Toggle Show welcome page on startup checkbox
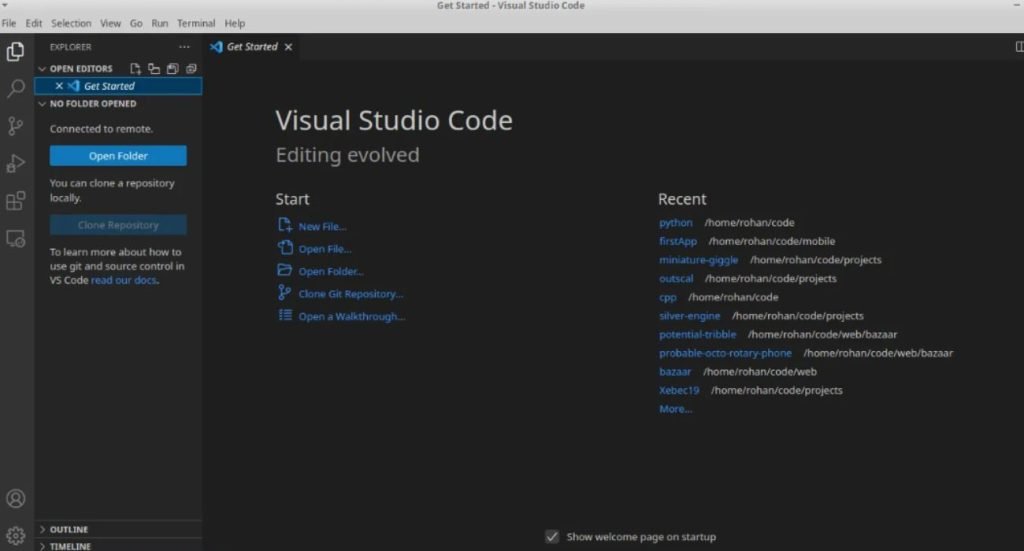The height and width of the screenshot is (551, 1024). pos(552,537)
